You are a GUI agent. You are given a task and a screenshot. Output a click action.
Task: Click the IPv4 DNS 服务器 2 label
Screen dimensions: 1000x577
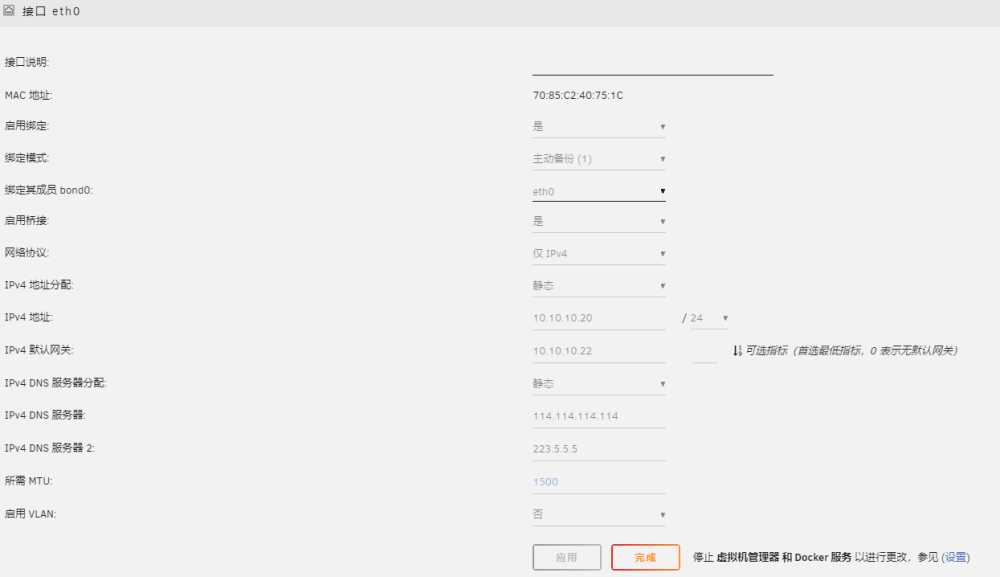[50, 448]
